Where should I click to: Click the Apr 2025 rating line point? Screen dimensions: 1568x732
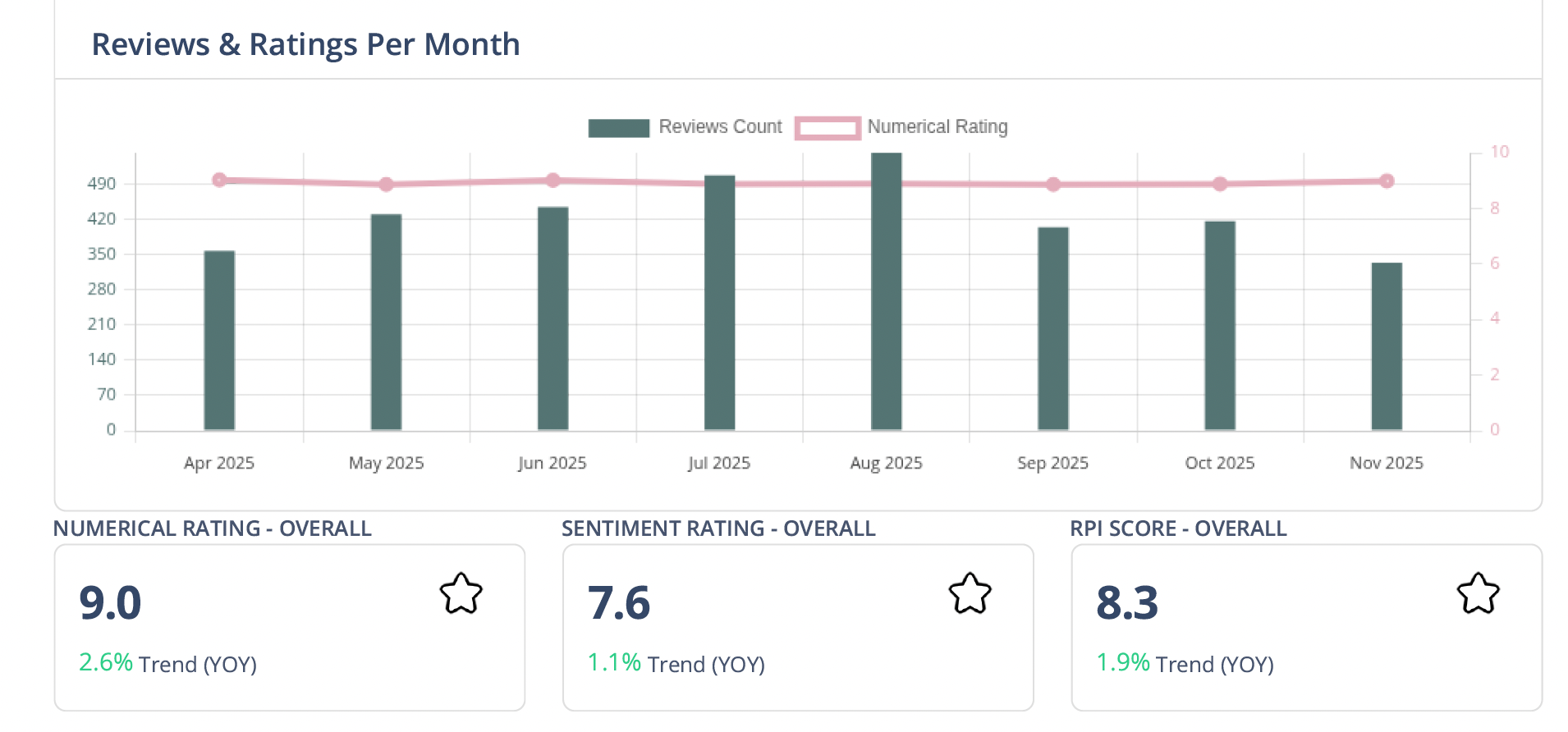point(219,180)
